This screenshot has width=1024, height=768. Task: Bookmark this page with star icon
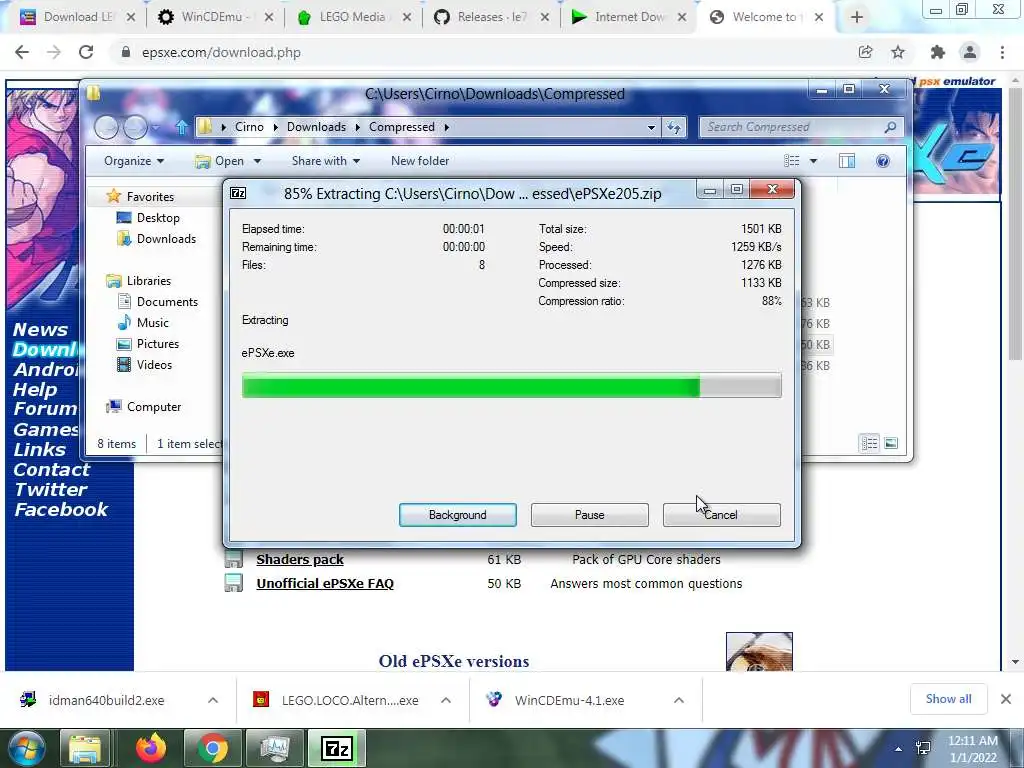point(898,52)
